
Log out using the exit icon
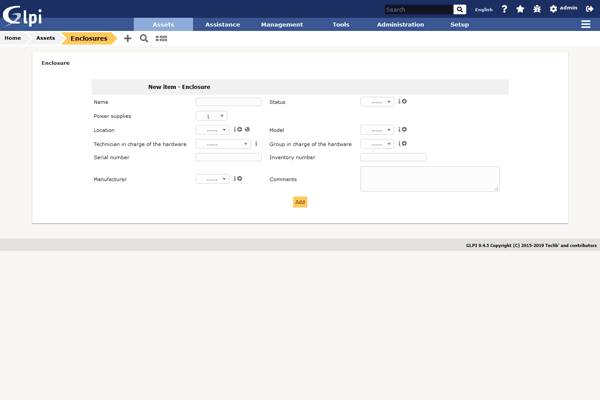(590, 9)
